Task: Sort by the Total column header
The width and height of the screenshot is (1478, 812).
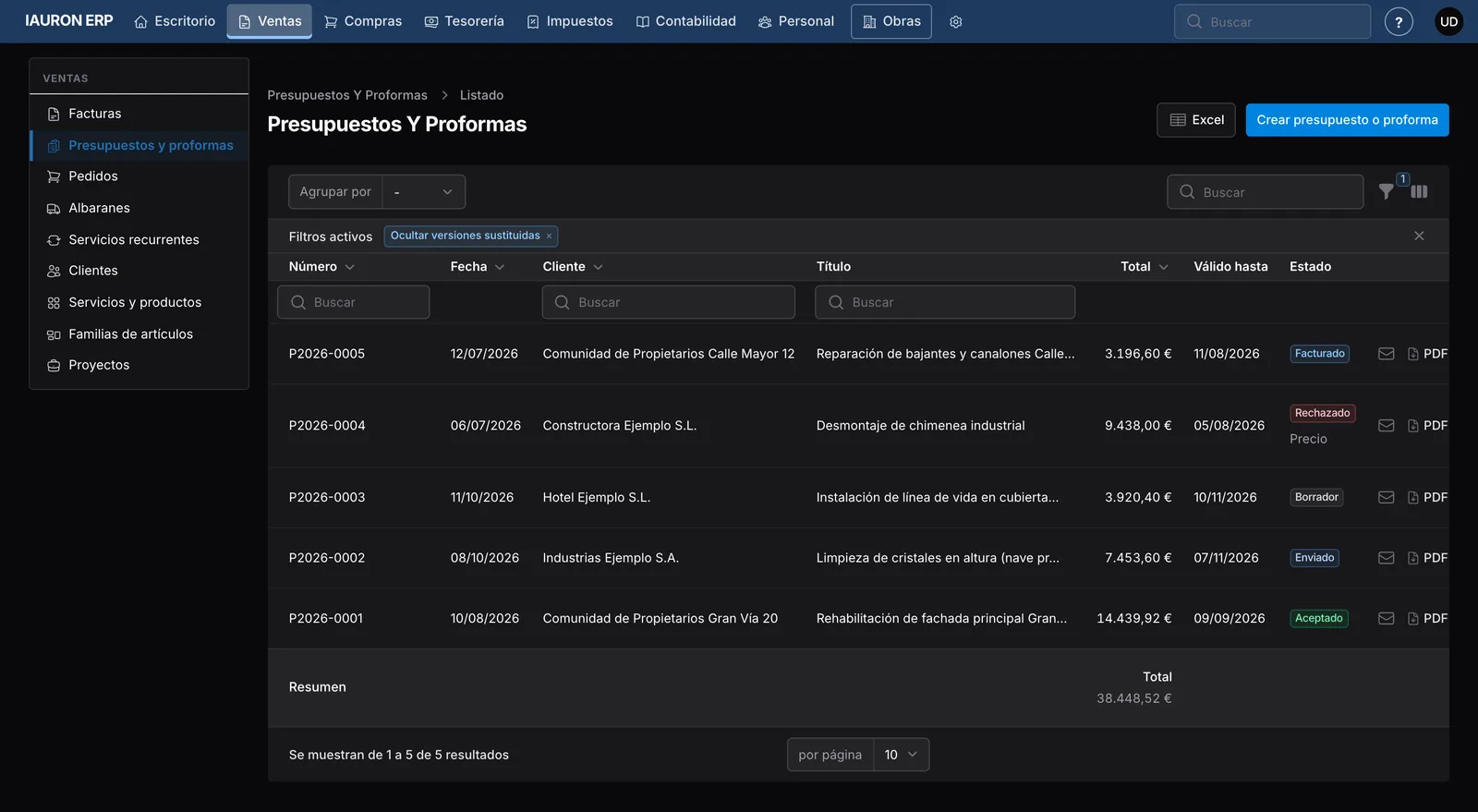Action: 1145,267
